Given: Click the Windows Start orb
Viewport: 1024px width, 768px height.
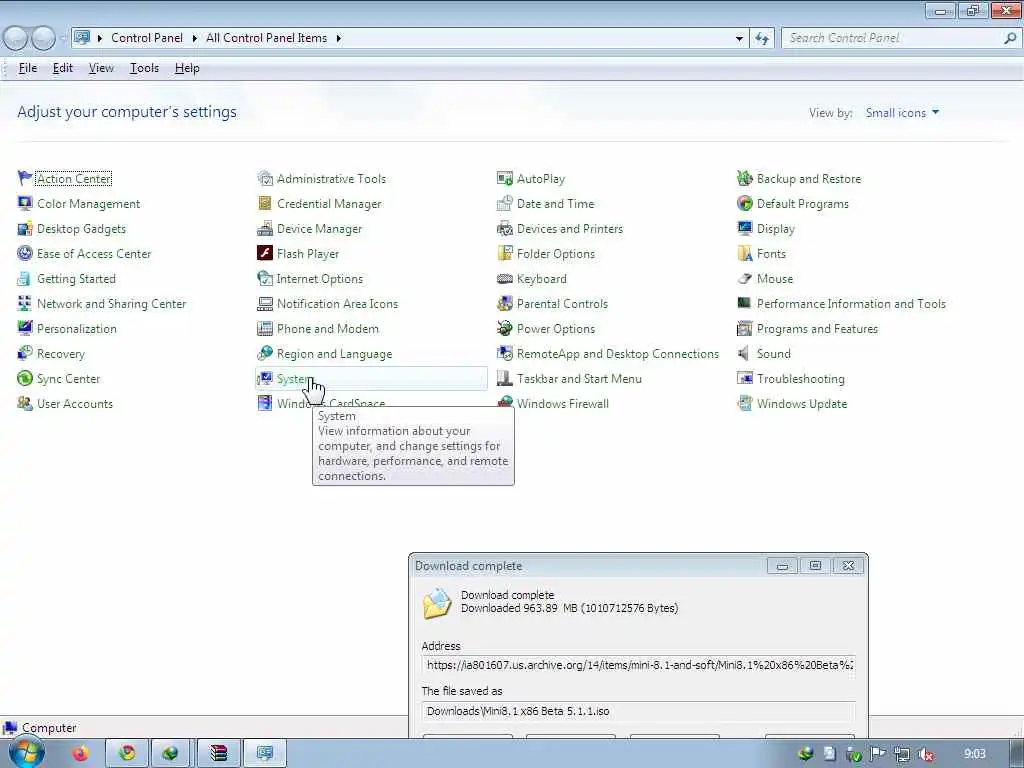Looking at the screenshot, I should coord(27,752).
